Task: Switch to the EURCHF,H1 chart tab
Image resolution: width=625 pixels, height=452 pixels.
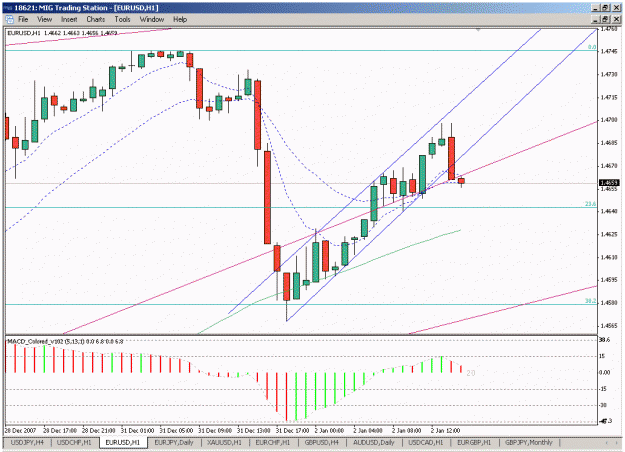Action: pos(272,442)
